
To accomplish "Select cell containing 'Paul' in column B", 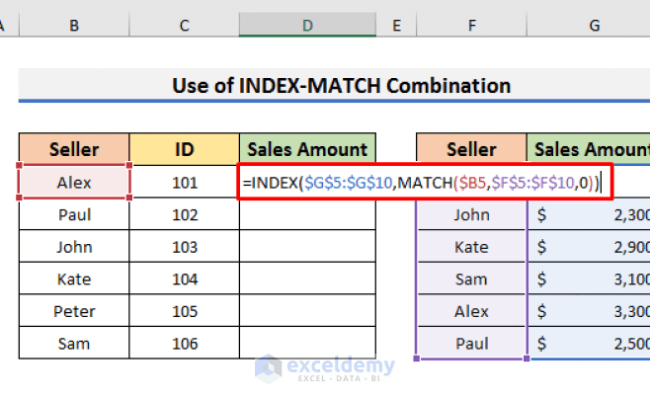I will pos(74,214).
